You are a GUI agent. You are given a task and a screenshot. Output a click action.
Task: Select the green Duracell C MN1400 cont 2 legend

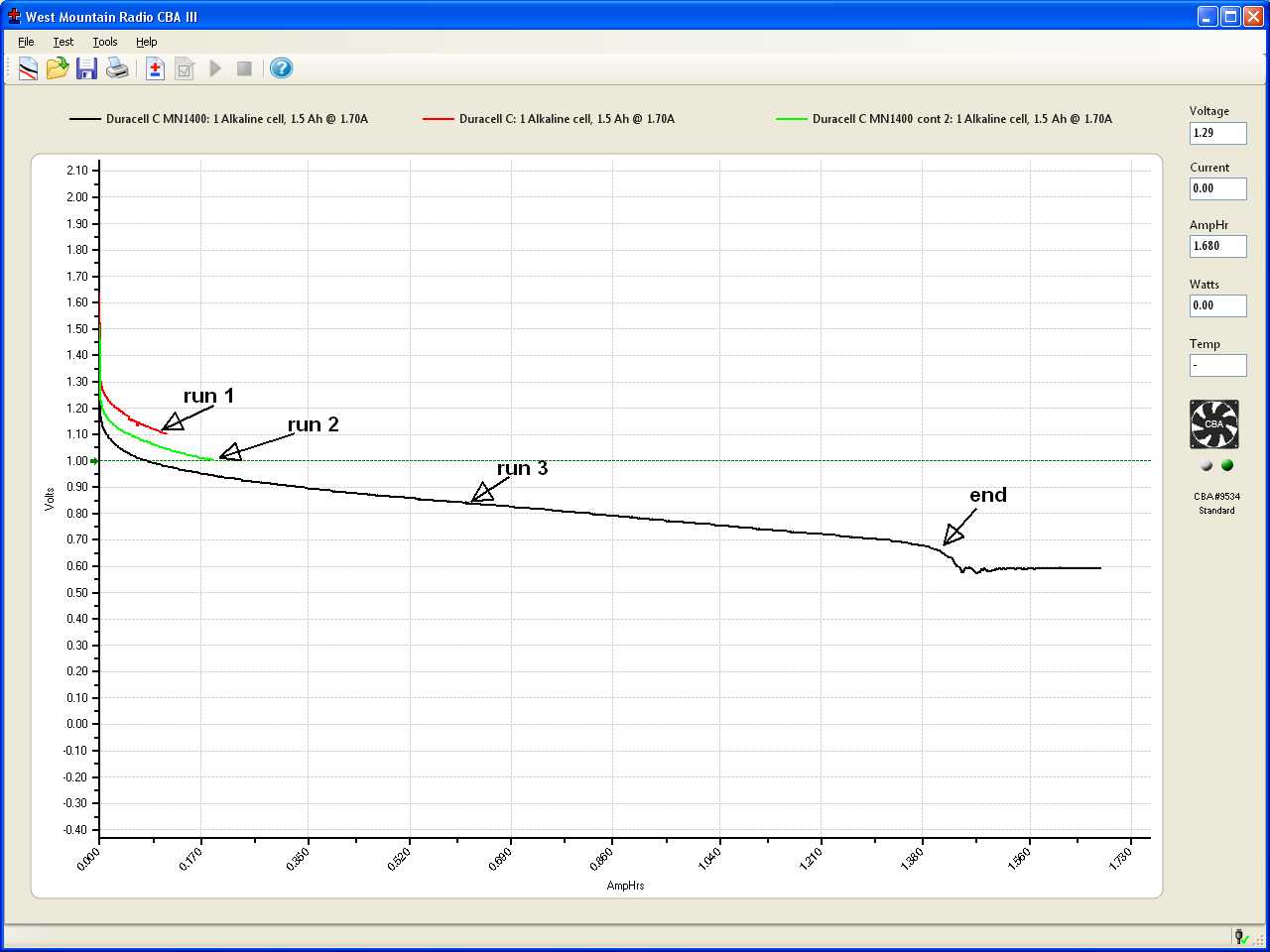click(960, 119)
